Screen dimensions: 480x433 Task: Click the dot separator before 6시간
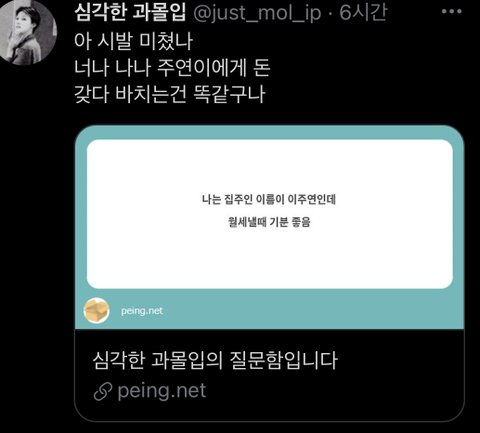(x=330, y=13)
